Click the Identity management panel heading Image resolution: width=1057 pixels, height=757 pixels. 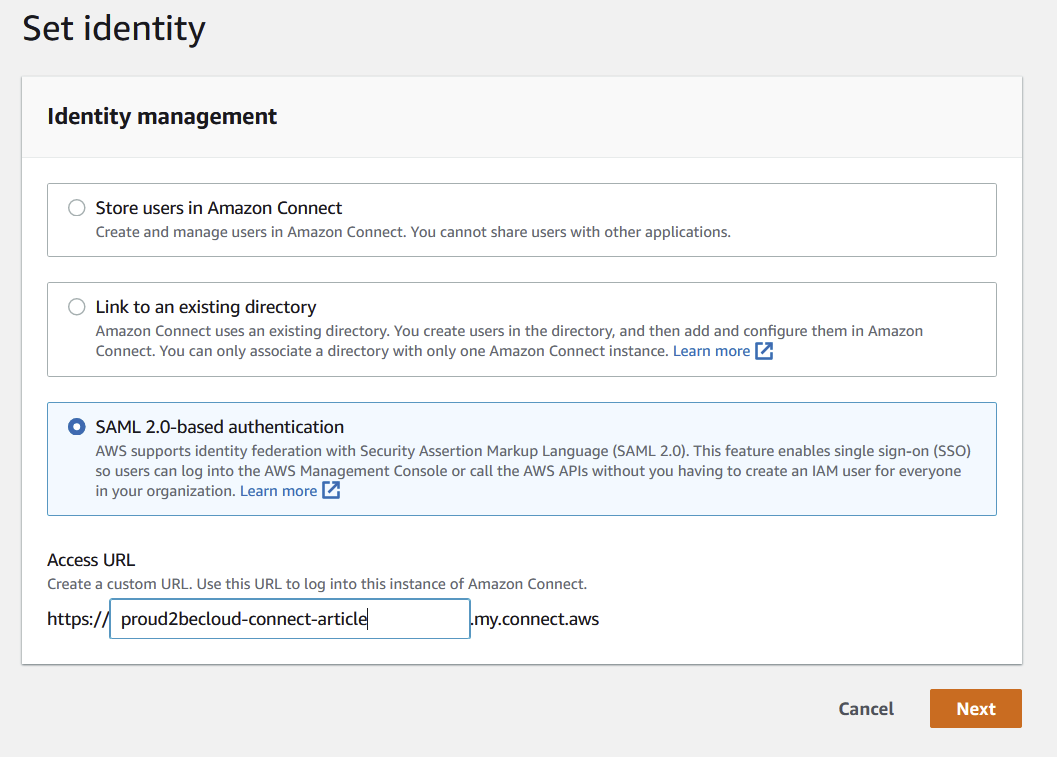pyautogui.click(x=162, y=117)
